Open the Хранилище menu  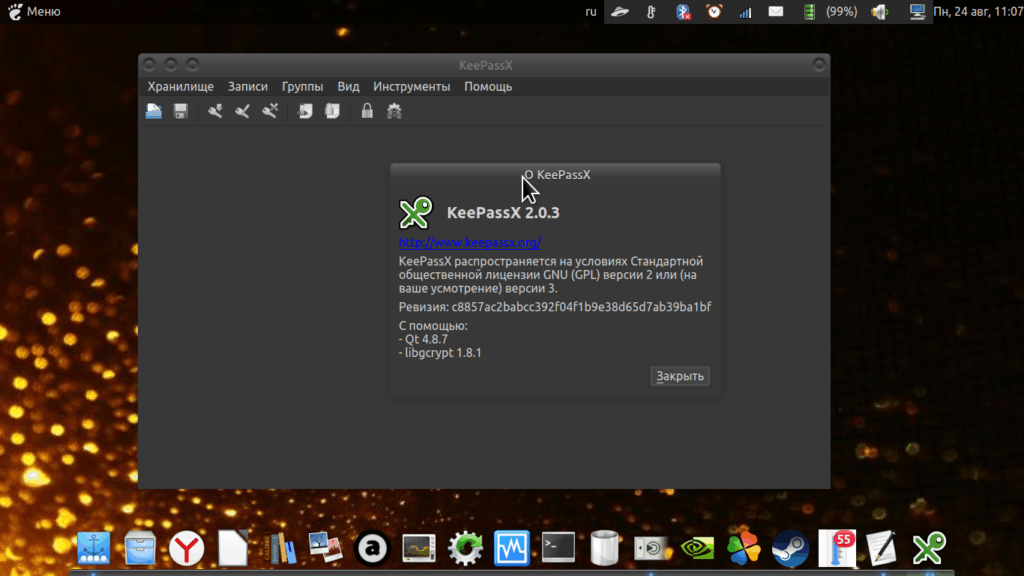pos(180,86)
